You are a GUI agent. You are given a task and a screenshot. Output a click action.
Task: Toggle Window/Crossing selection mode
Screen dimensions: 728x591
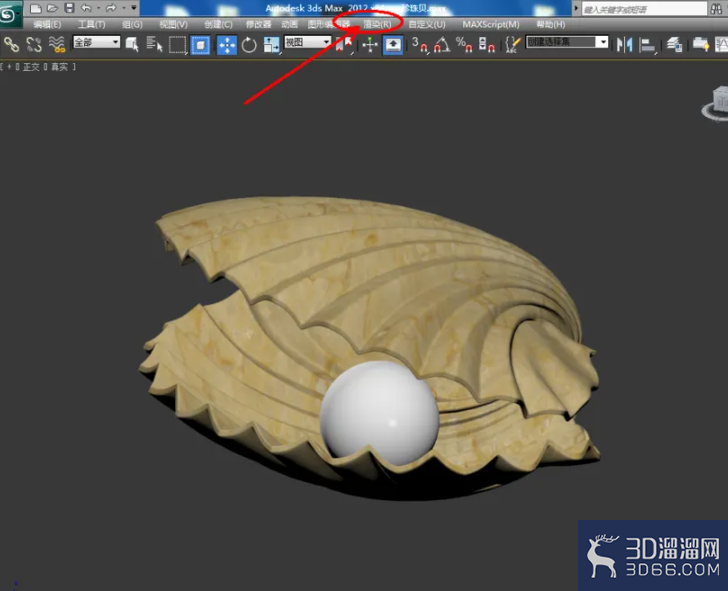click(200, 45)
